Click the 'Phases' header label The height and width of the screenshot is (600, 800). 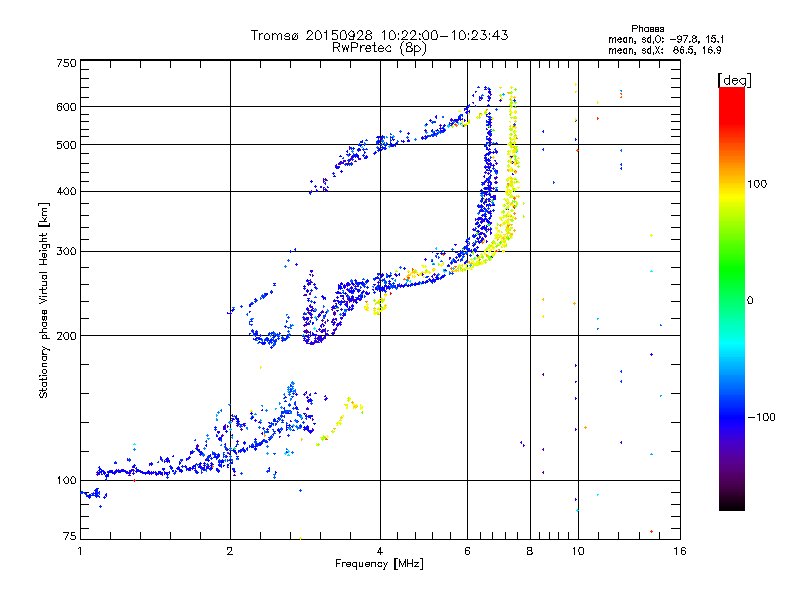[x=647, y=29]
